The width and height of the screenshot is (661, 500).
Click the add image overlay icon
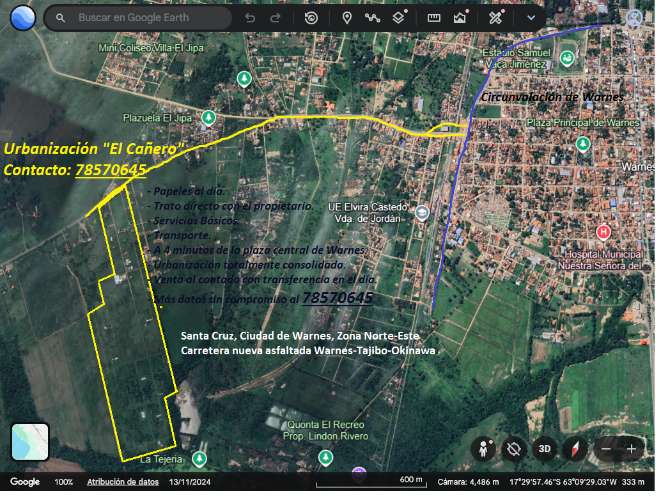[x=460, y=18]
